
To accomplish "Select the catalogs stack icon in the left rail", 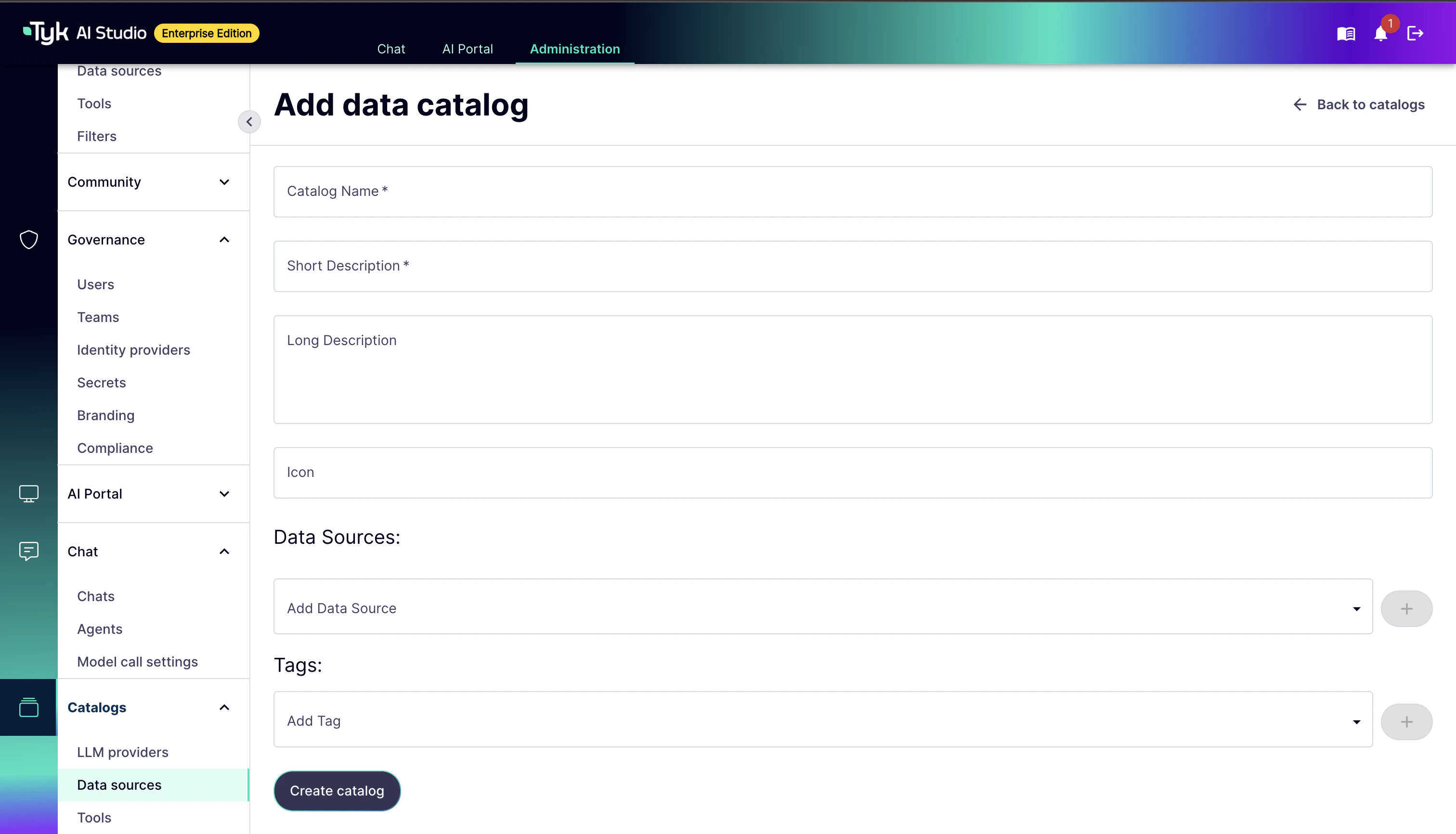I will [x=28, y=707].
